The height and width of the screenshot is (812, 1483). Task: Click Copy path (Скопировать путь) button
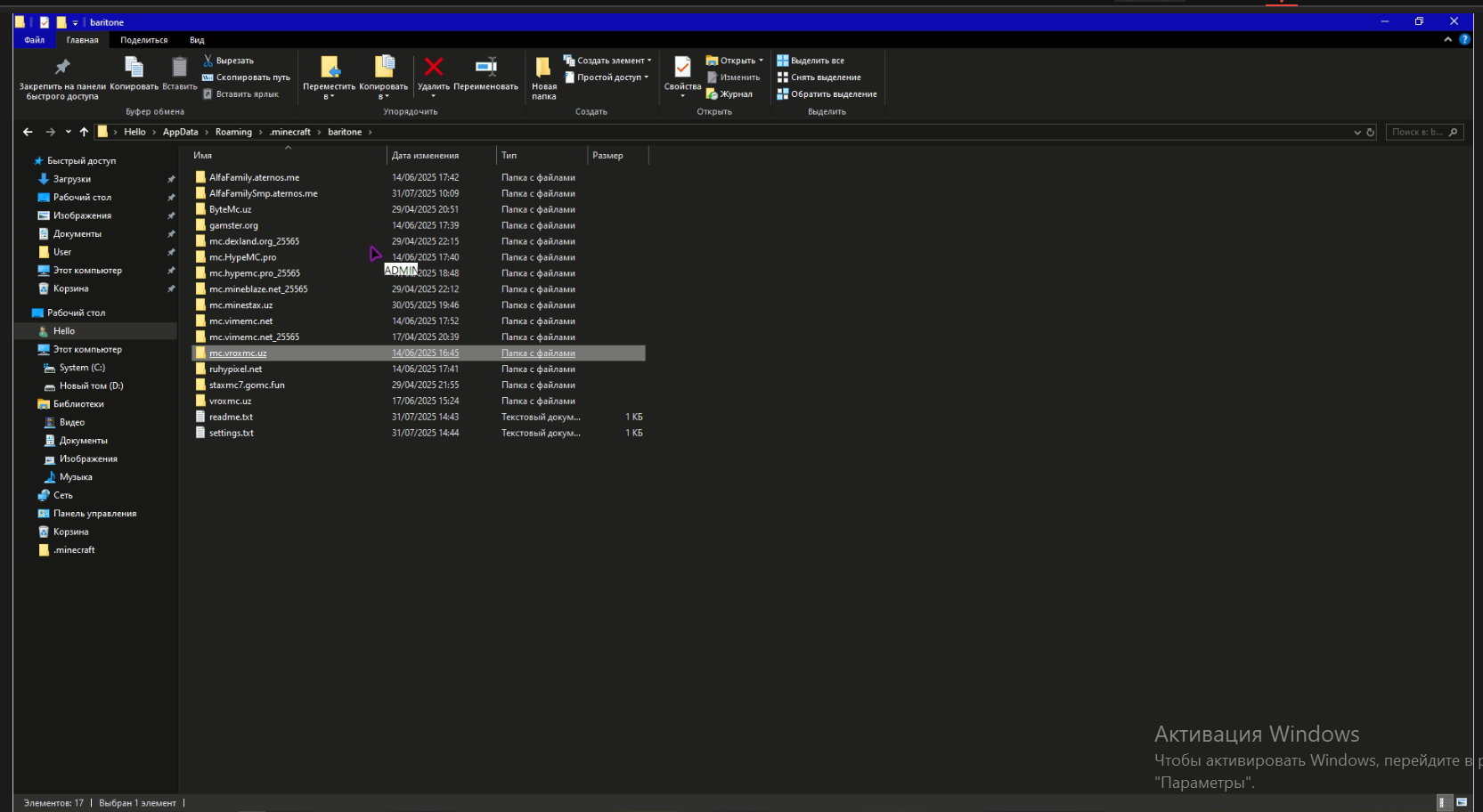point(247,77)
